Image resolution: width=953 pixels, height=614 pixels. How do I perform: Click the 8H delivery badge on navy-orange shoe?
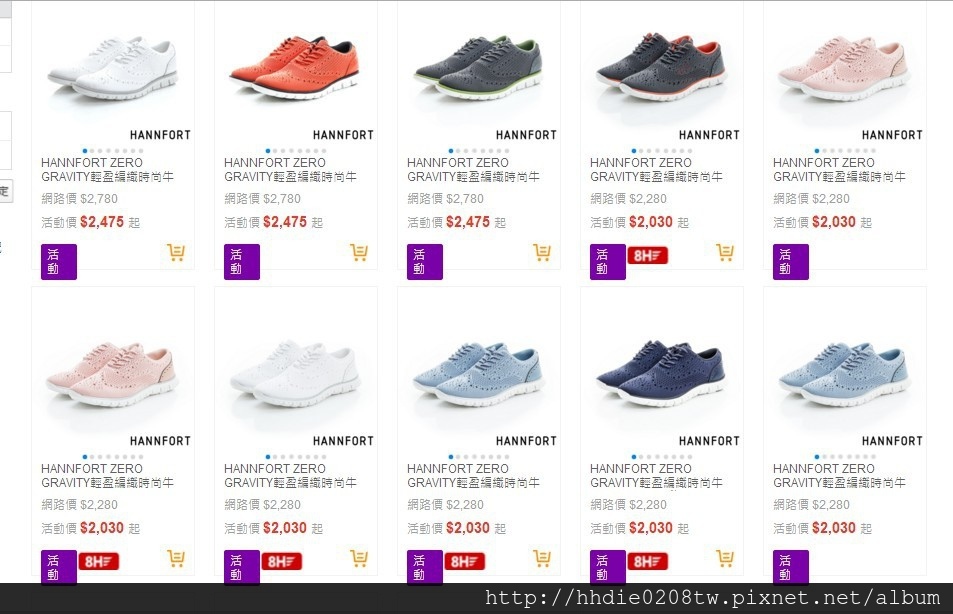pos(647,256)
